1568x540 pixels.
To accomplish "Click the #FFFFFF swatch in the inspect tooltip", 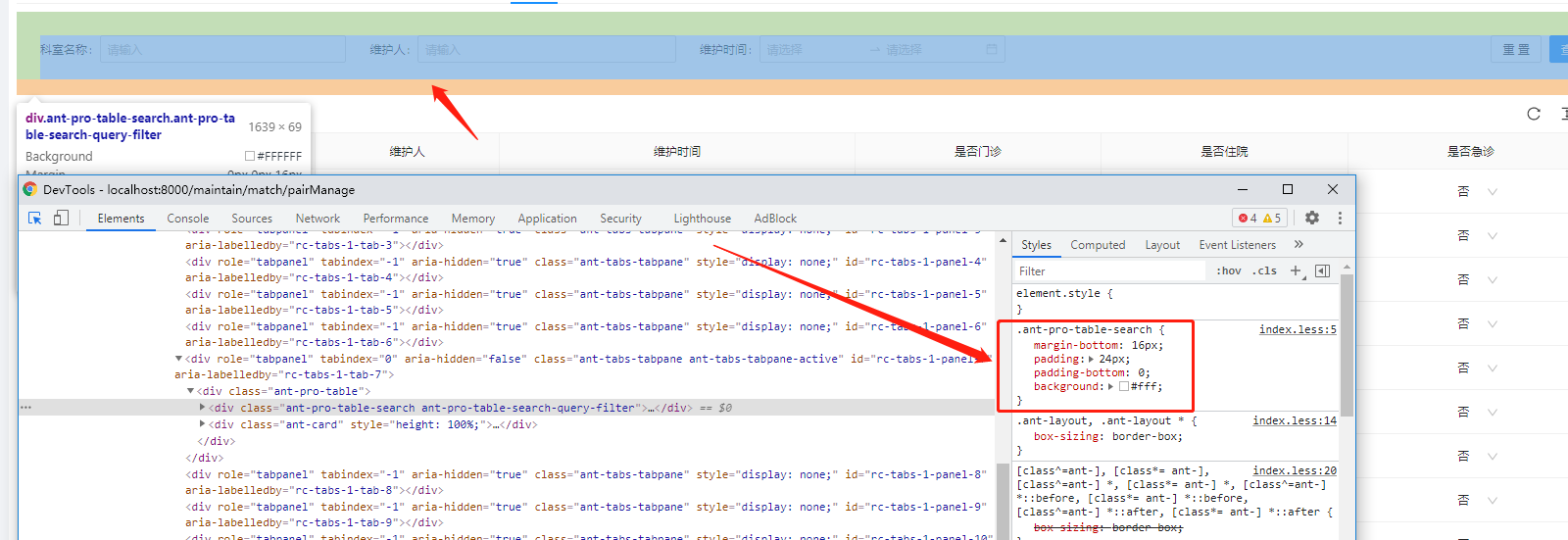I will coord(250,156).
